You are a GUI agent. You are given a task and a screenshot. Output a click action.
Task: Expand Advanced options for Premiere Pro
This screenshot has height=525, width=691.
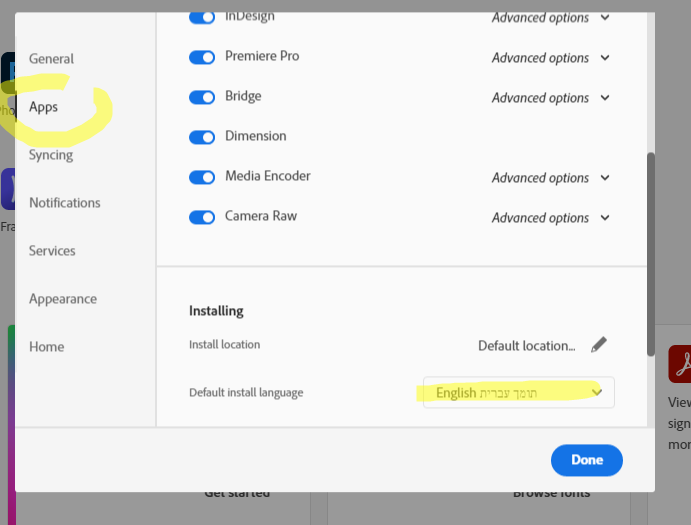click(550, 58)
